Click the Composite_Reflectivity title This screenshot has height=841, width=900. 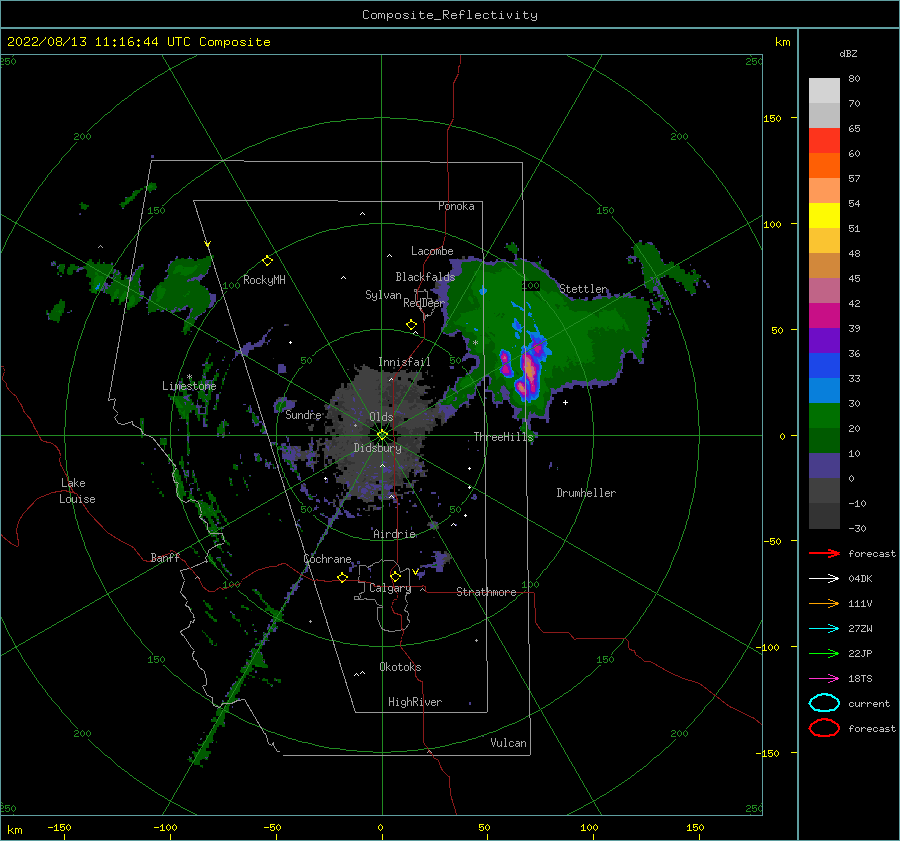click(x=450, y=15)
